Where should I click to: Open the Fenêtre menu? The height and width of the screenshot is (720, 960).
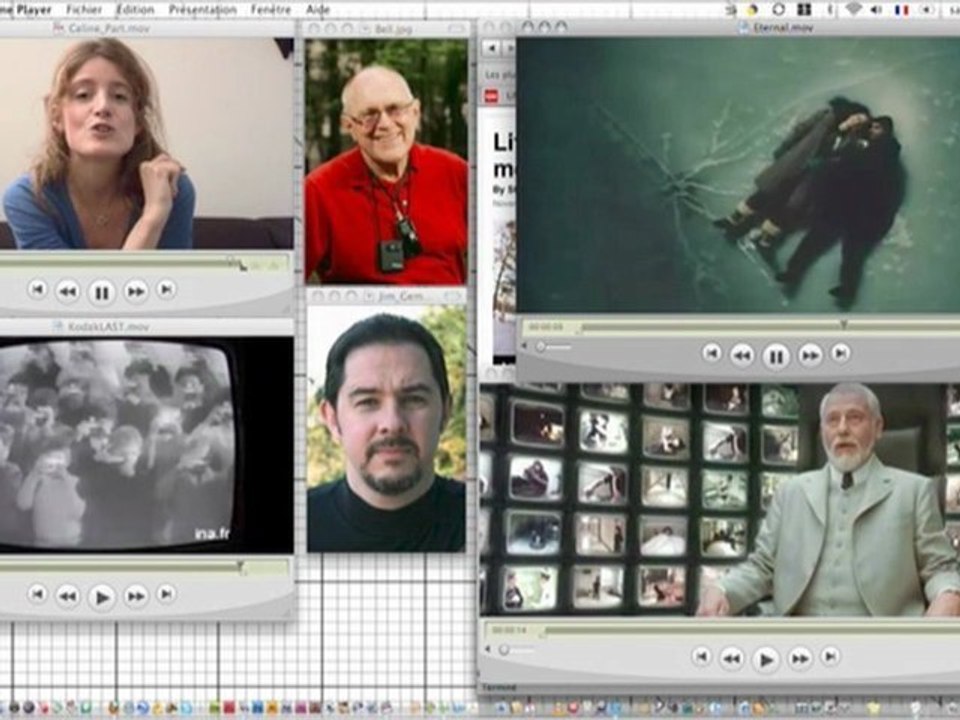tap(271, 9)
